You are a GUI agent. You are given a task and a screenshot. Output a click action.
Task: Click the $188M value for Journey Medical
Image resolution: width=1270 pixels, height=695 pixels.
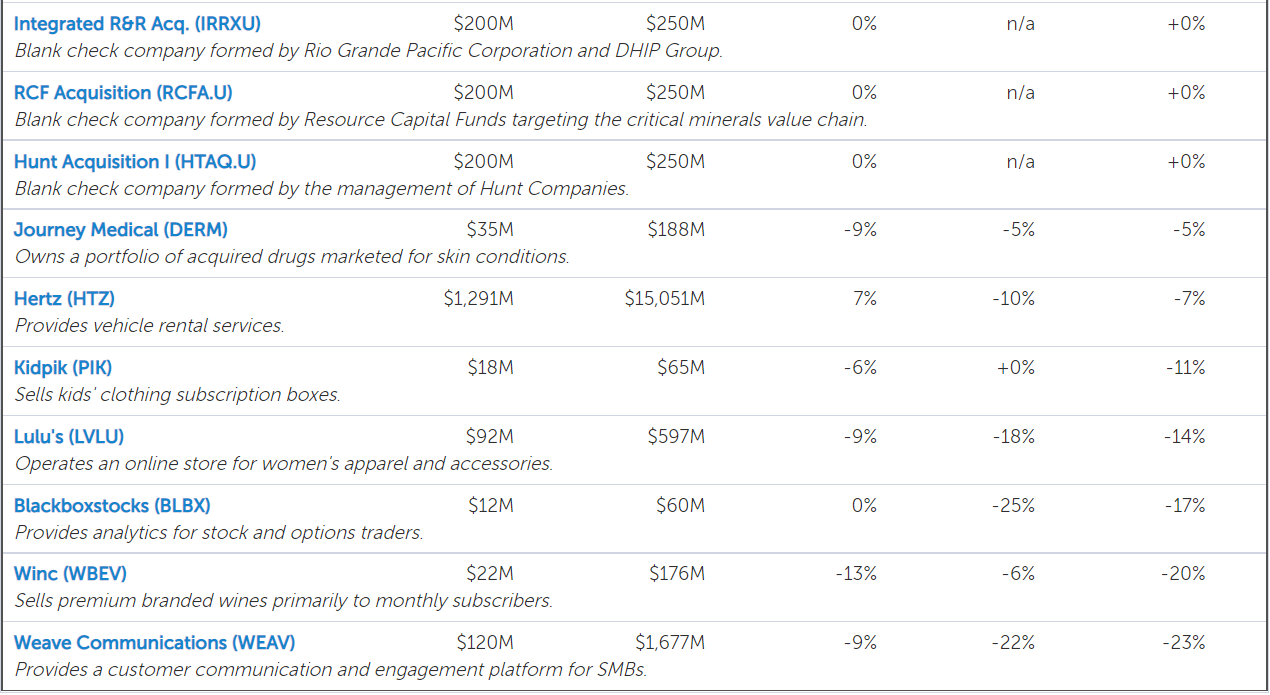(x=676, y=230)
